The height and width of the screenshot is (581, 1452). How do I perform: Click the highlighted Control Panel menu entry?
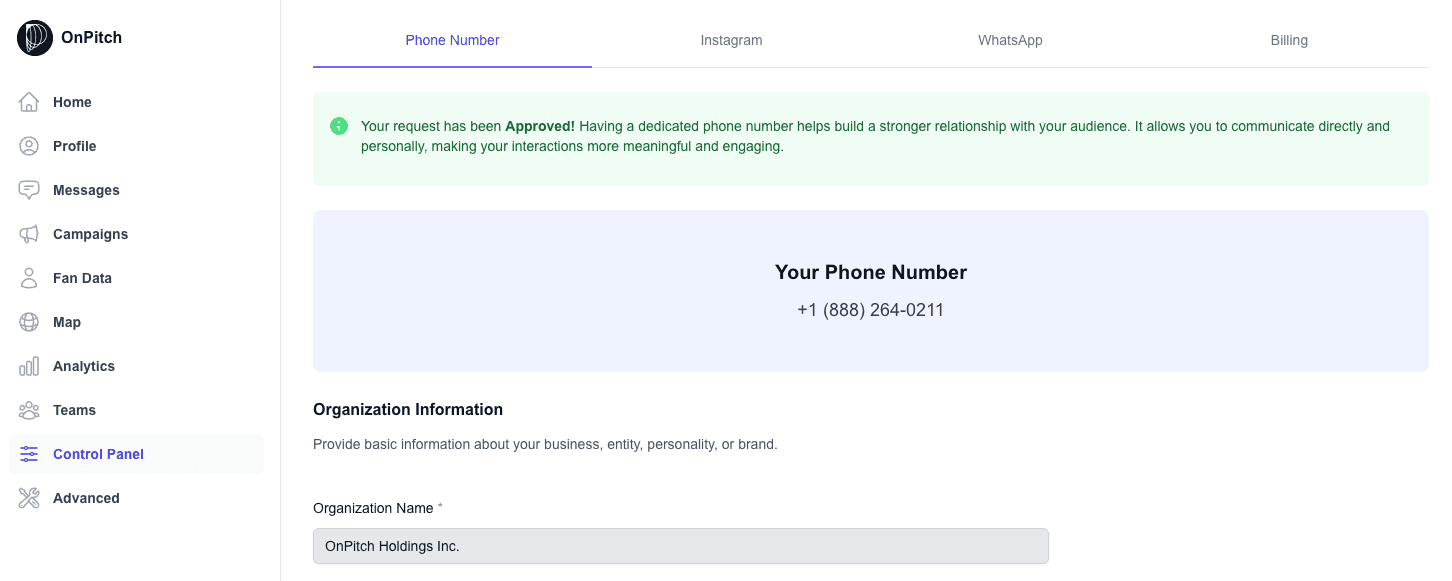click(x=98, y=454)
